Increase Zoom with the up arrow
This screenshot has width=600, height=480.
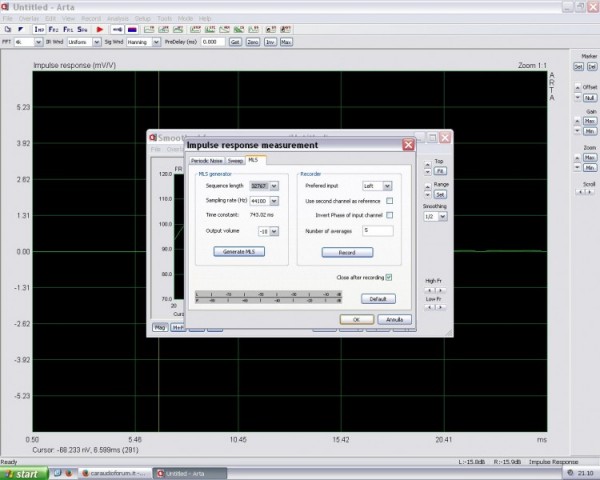pos(578,158)
